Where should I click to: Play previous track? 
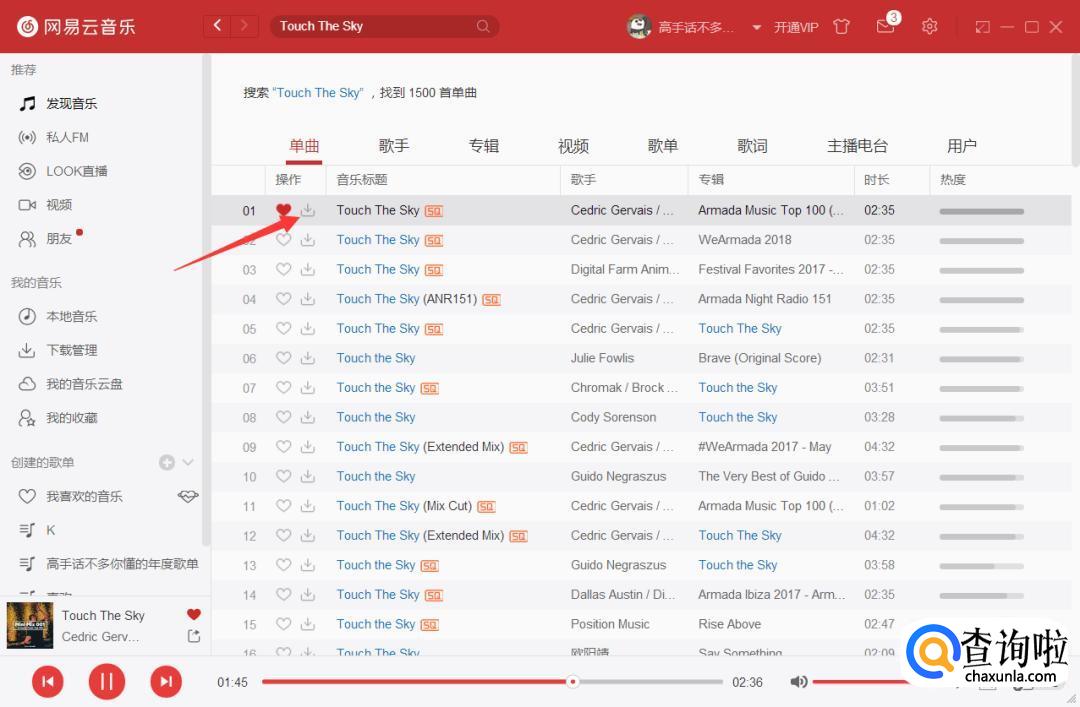[48, 682]
